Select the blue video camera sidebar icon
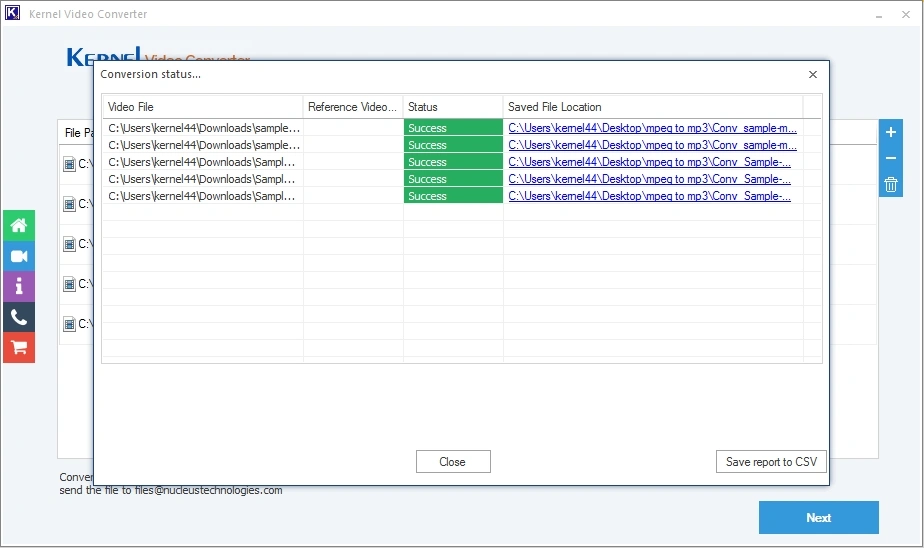 click(19, 256)
